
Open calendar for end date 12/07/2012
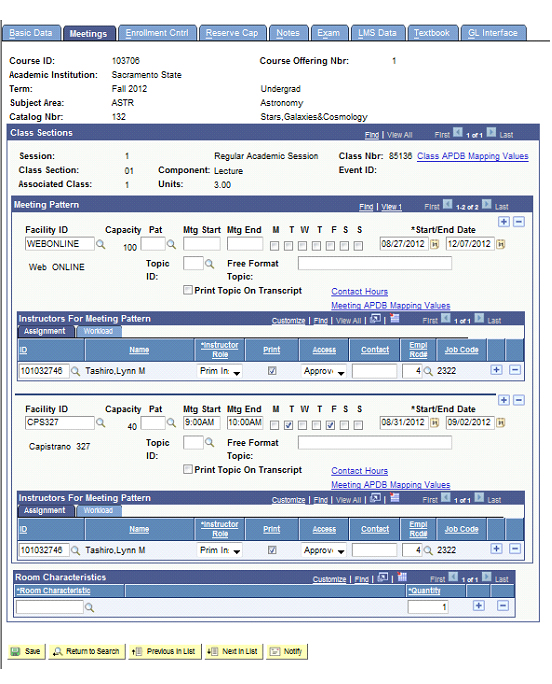[501, 244]
